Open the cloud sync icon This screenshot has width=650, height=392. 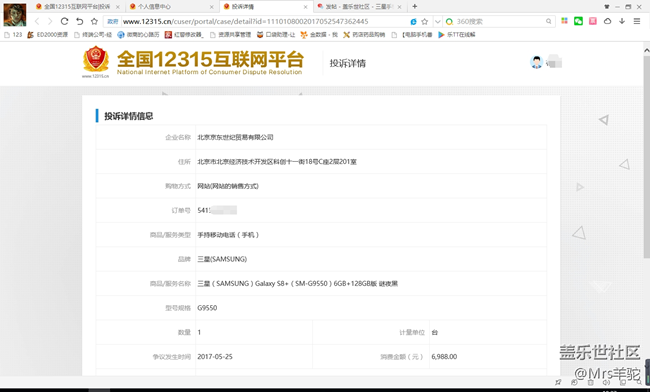point(607,21)
